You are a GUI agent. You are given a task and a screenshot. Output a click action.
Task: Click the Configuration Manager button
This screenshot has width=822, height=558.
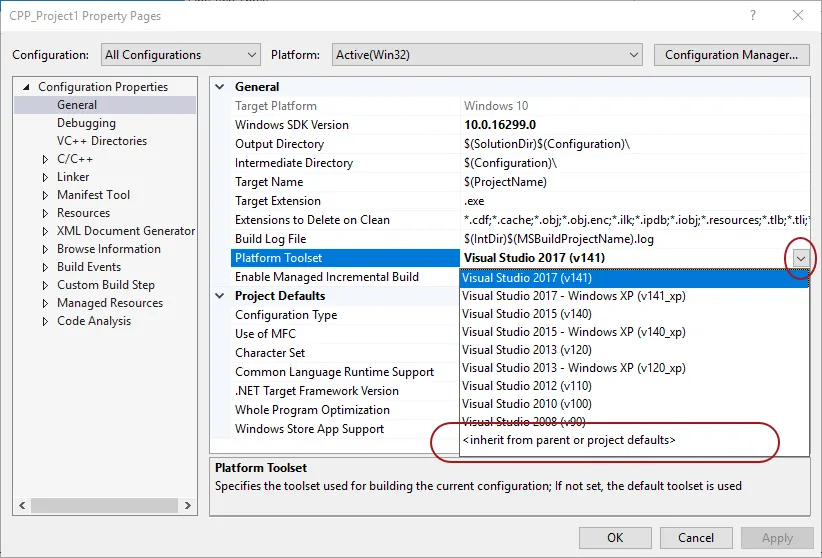731,55
